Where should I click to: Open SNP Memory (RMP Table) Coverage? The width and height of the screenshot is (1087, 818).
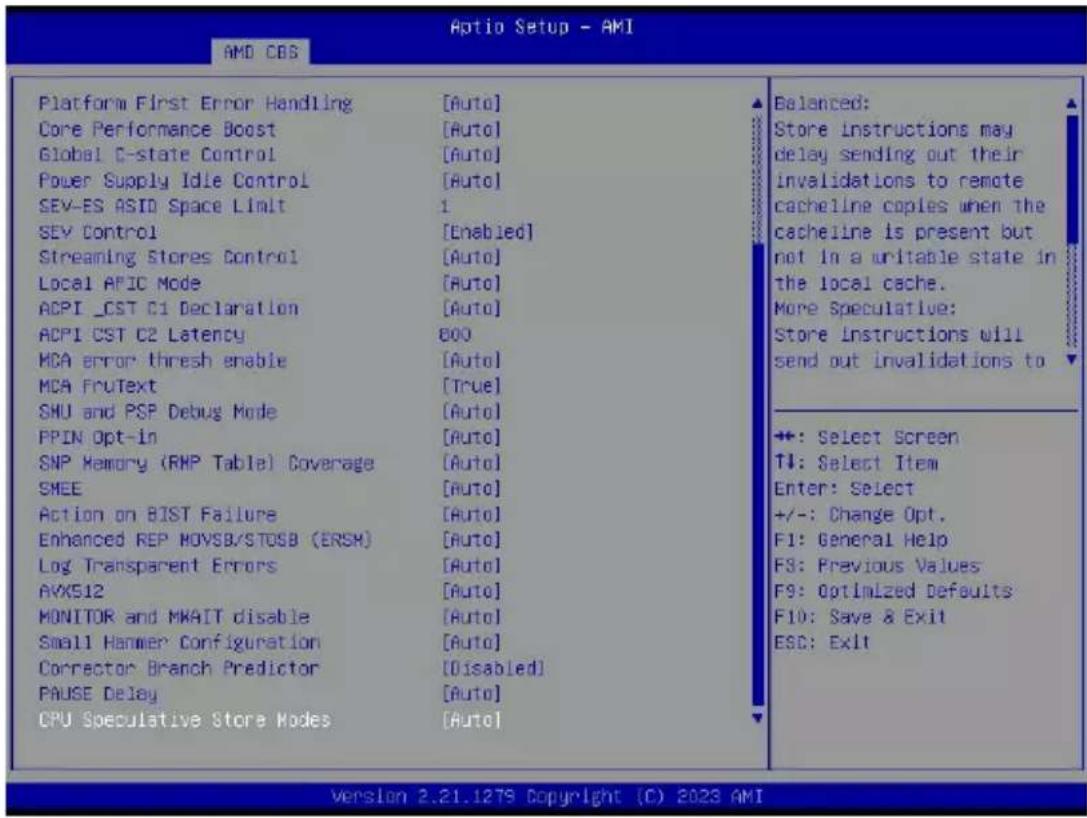click(206, 463)
